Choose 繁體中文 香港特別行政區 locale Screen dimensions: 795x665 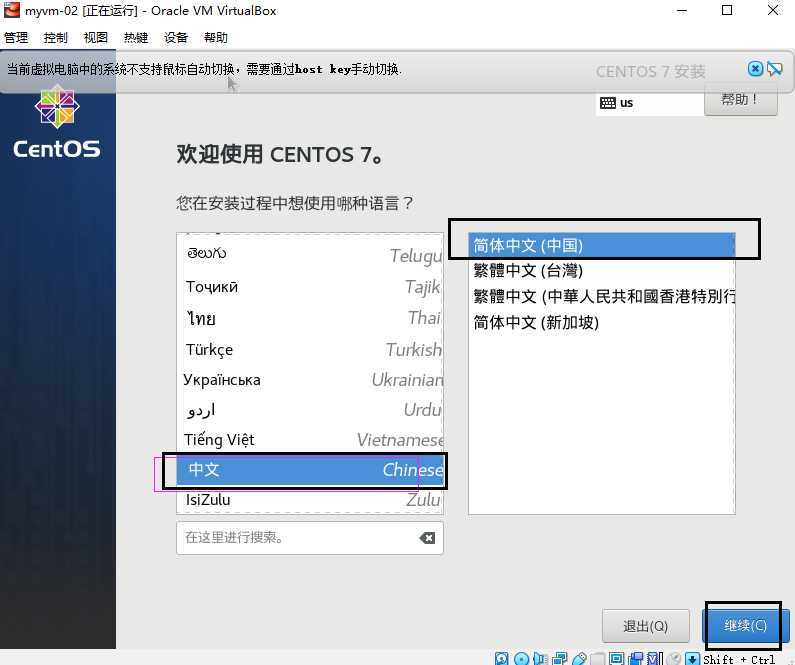point(602,297)
